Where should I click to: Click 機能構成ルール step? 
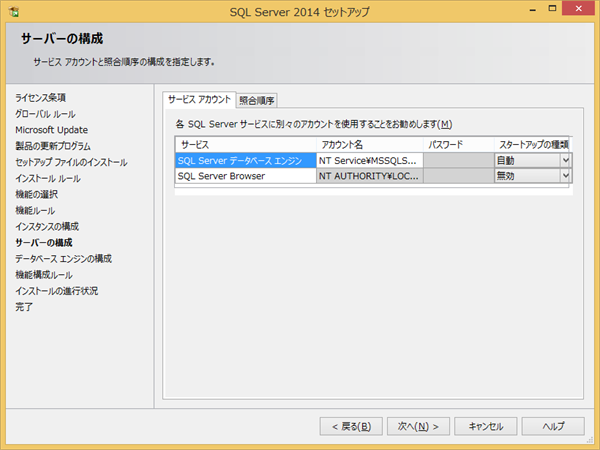pyautogui.click(x=44, y=274)
